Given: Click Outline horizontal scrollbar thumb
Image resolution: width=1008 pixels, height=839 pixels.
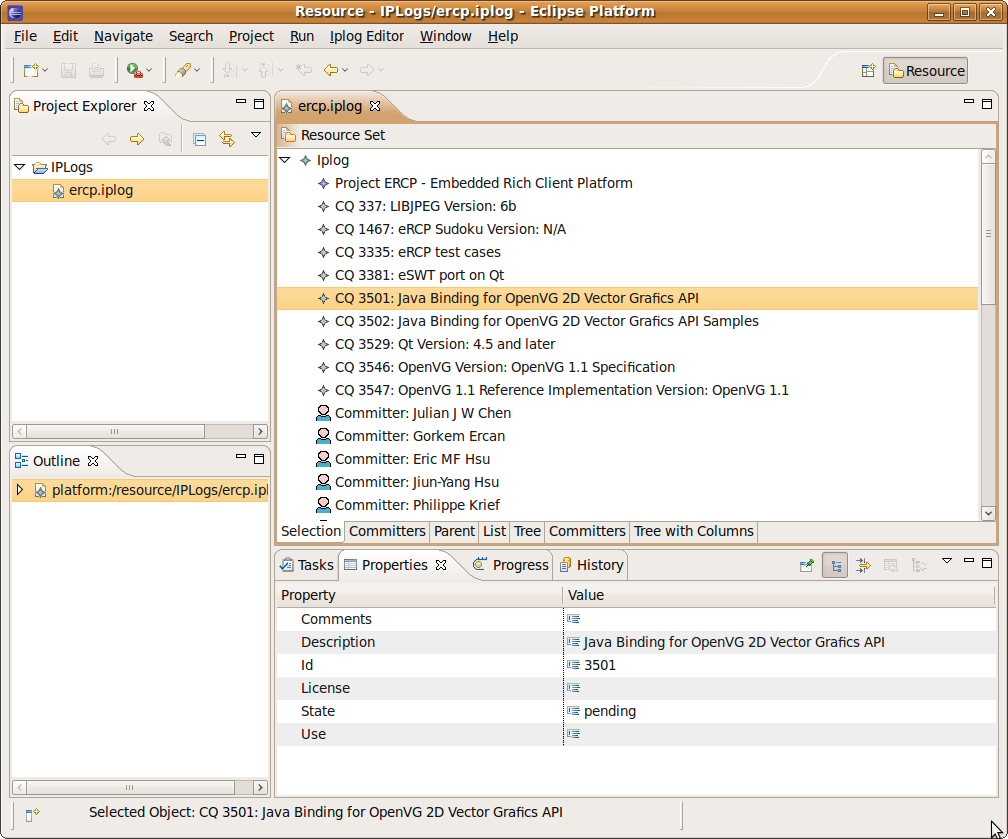Looking at the screenshot, I should (130, 788).
